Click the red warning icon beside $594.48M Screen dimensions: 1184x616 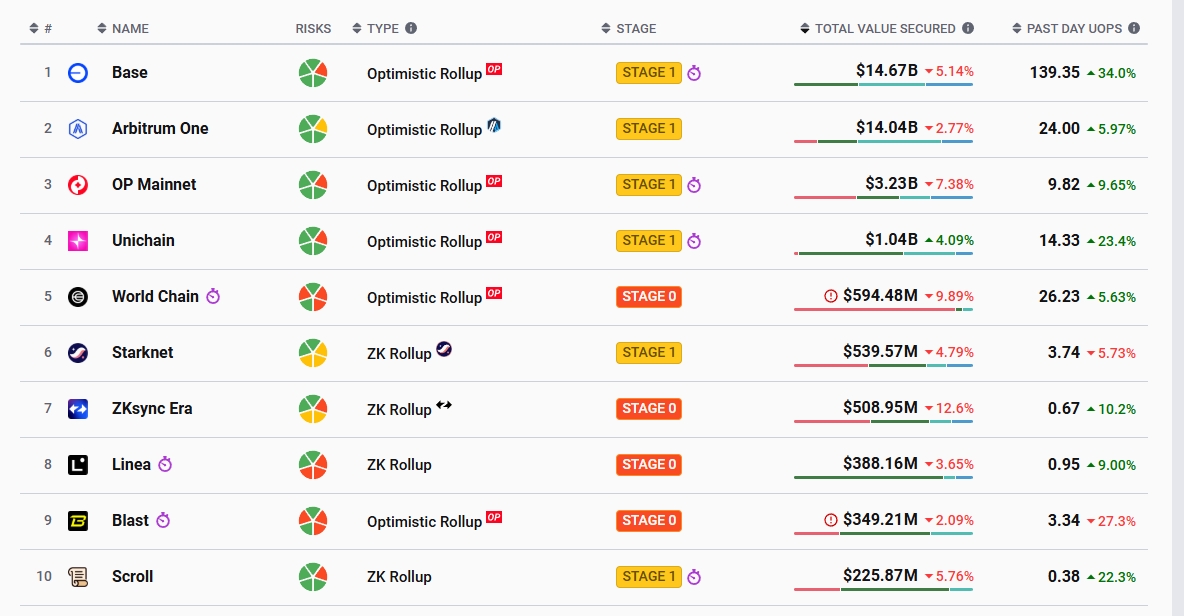(x=830, y=296)
